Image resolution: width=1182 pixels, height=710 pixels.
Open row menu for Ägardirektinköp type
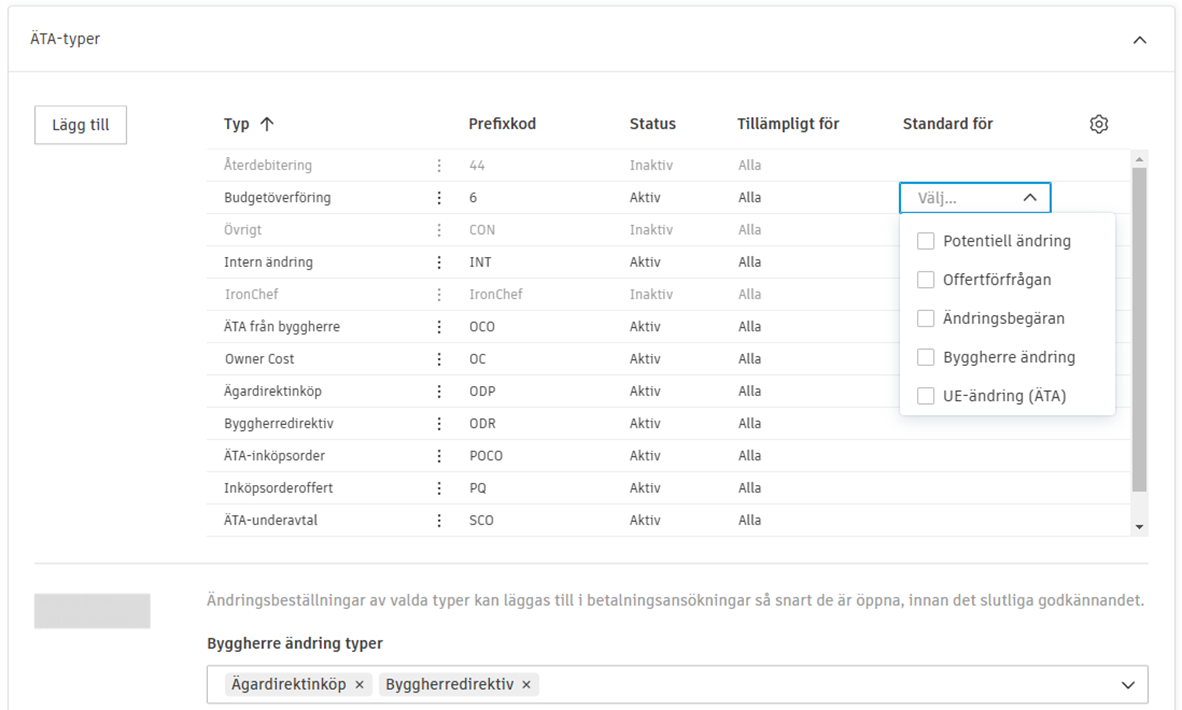coord(439,391)
